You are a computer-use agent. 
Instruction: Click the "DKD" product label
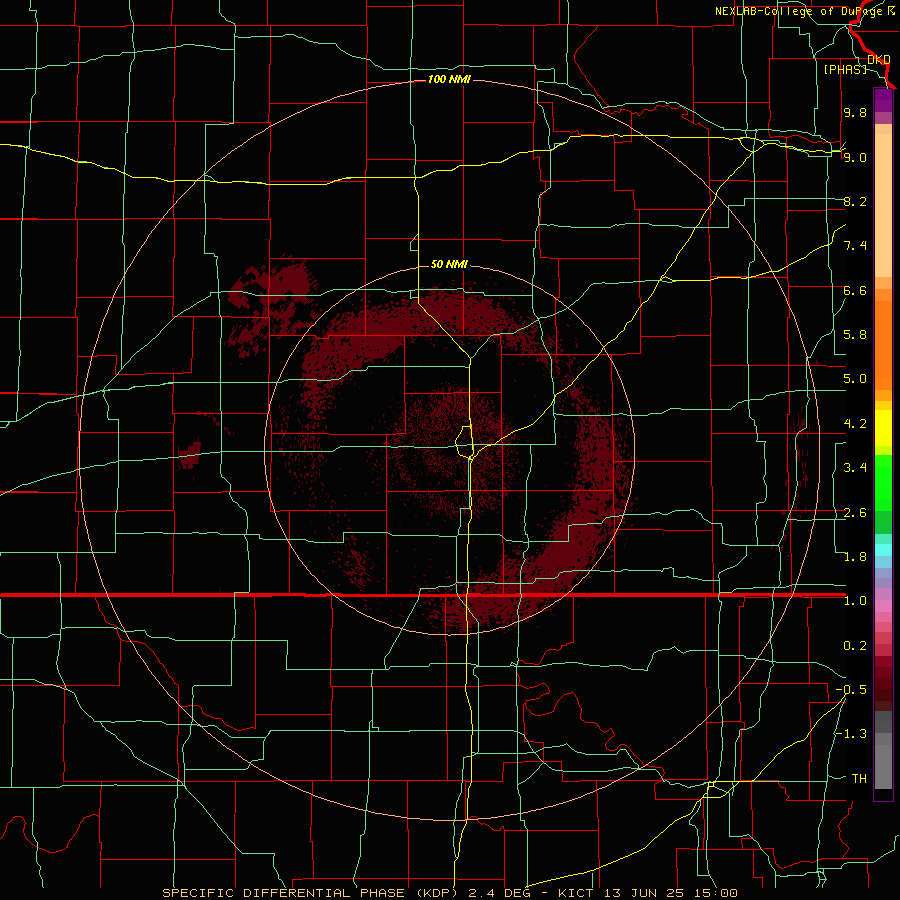[879, 60]
